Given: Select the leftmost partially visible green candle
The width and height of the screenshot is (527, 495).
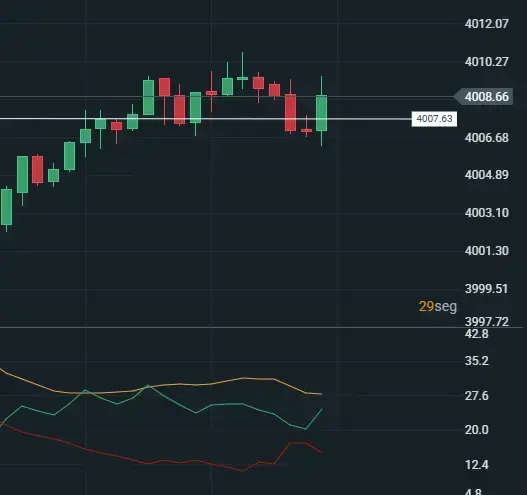Looking at the screenshot, I should point(6,208).
